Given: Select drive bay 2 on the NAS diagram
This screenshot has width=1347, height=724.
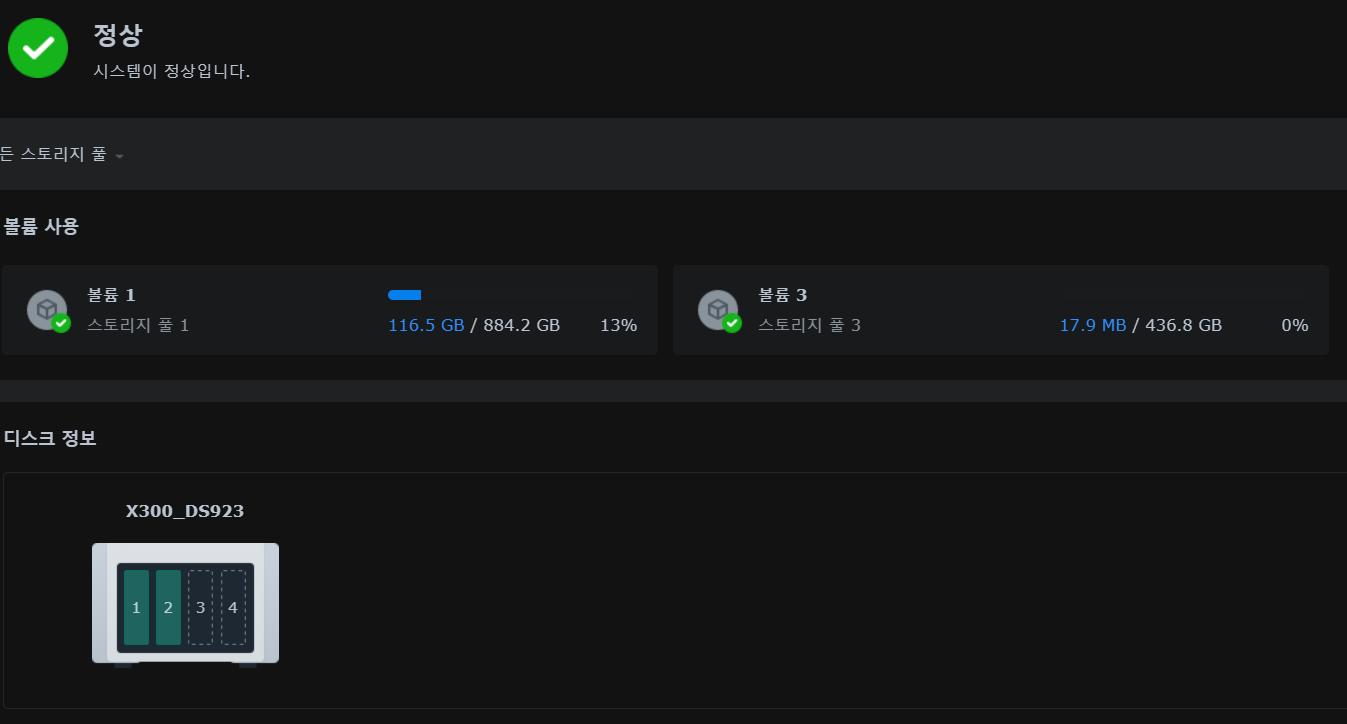Looking at the screenshot, I should point(168,607).
